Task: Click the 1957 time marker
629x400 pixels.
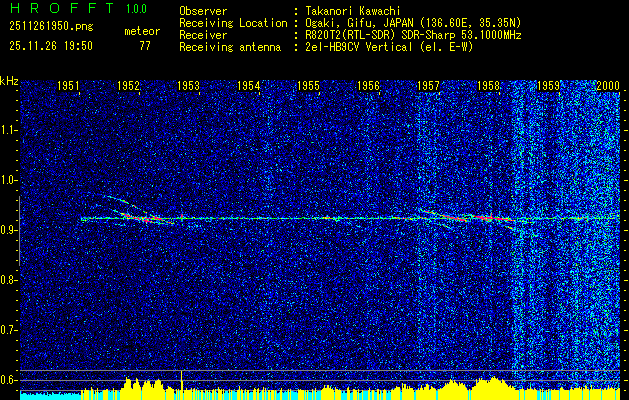Action: pyautogui.click(x=428, y=85)
